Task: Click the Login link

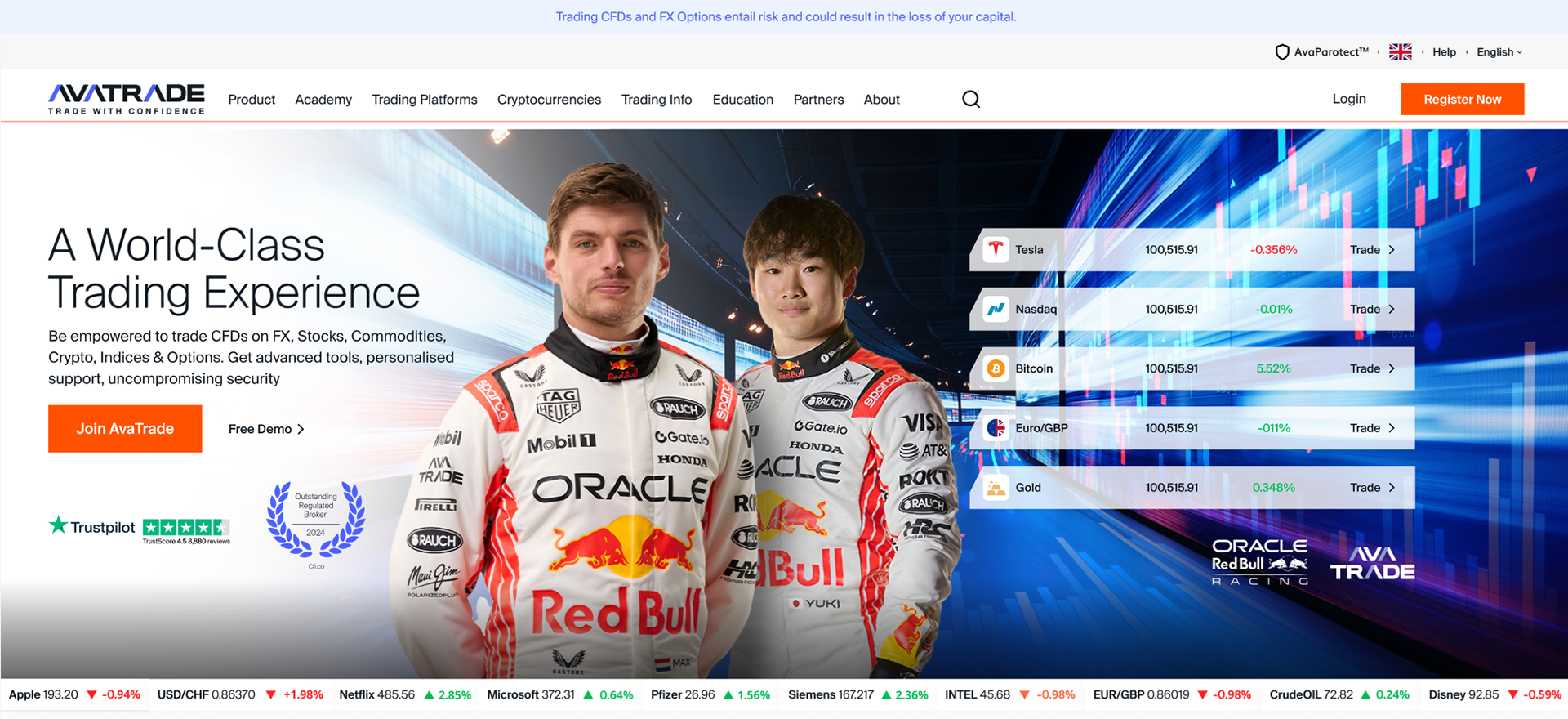Action: click(x=1349, y=99)
